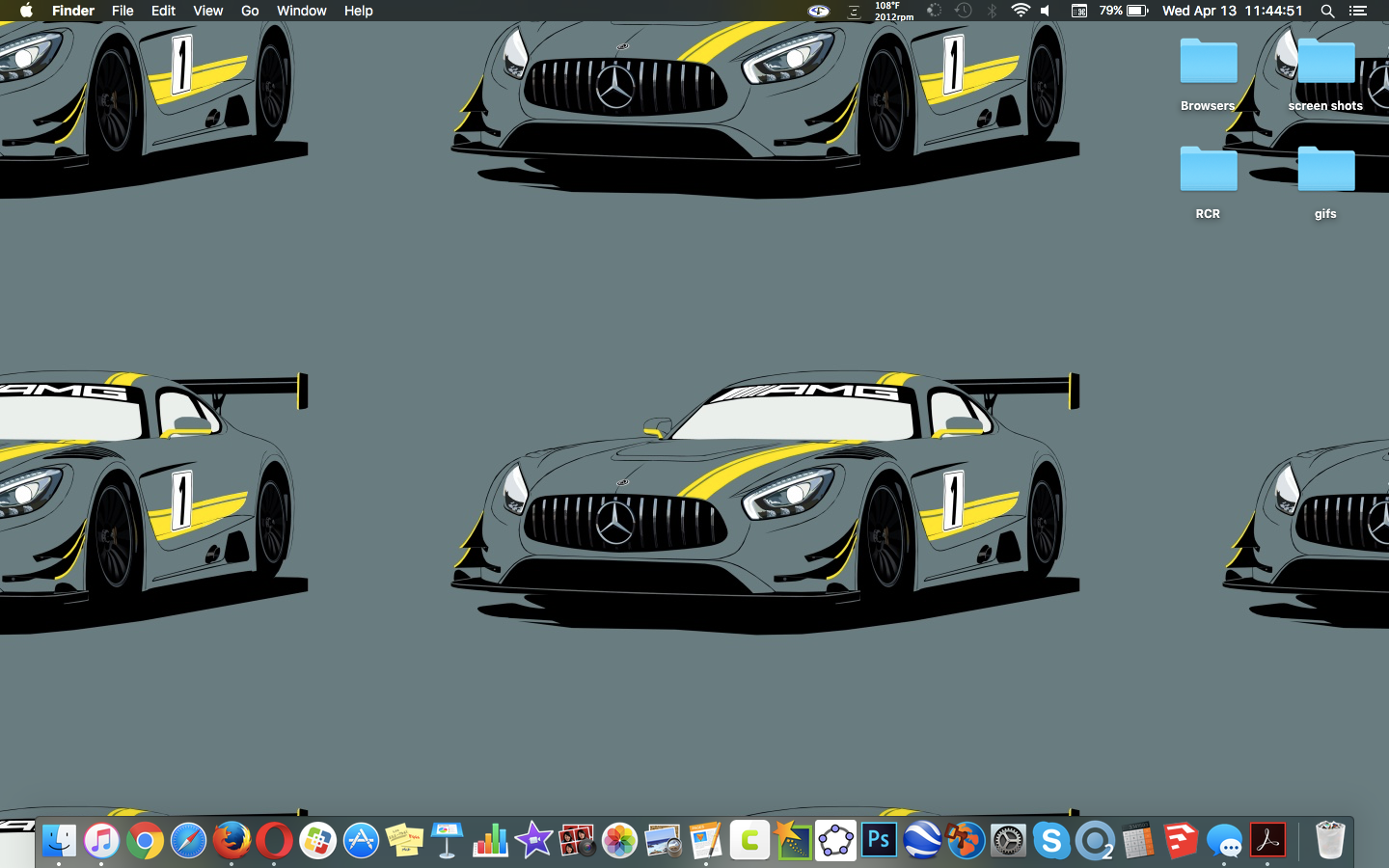
Task: Open Photo Booth in the Dock
Action: (x=577, y=841)
